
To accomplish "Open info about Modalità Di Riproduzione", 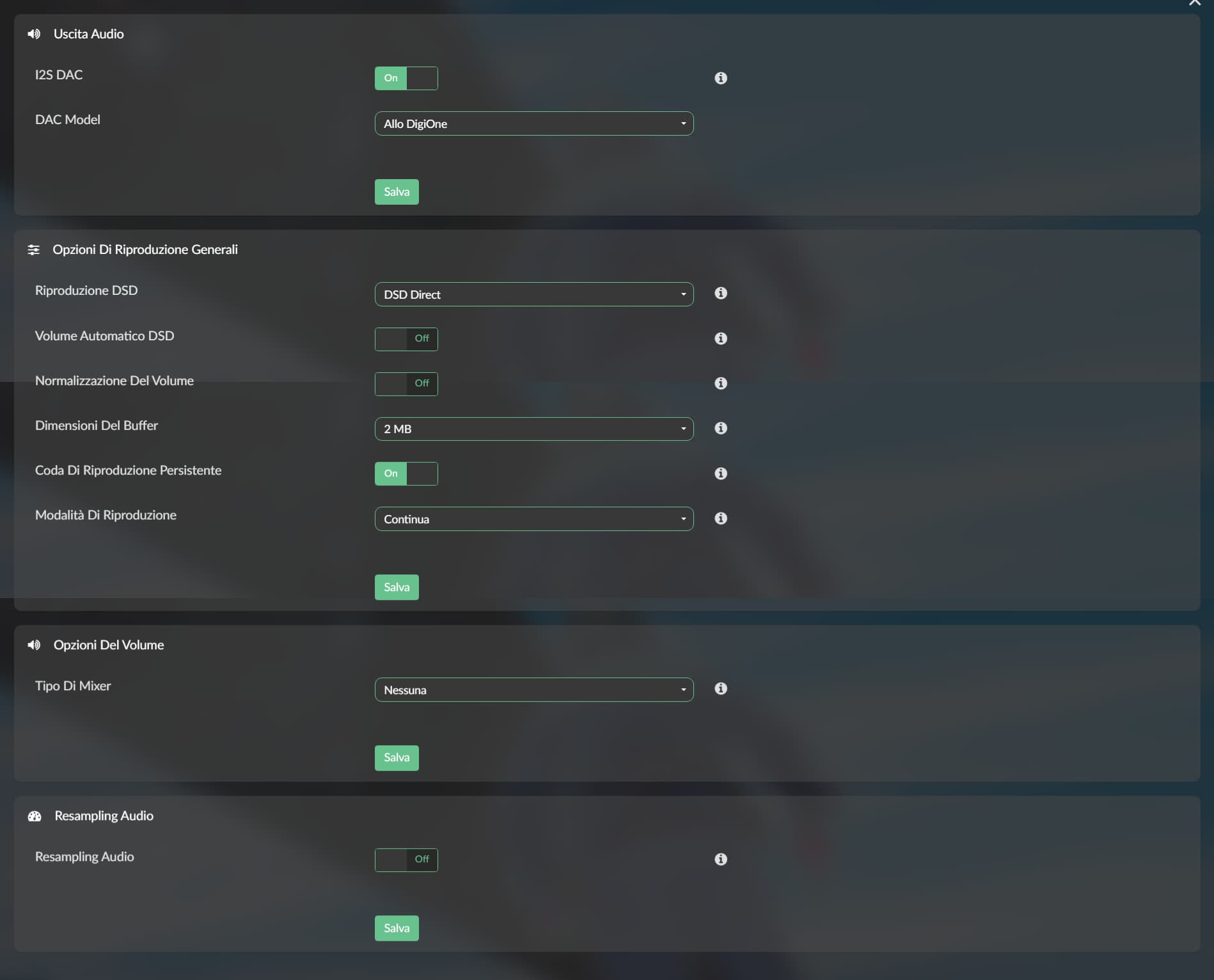I will click(720, 518).
